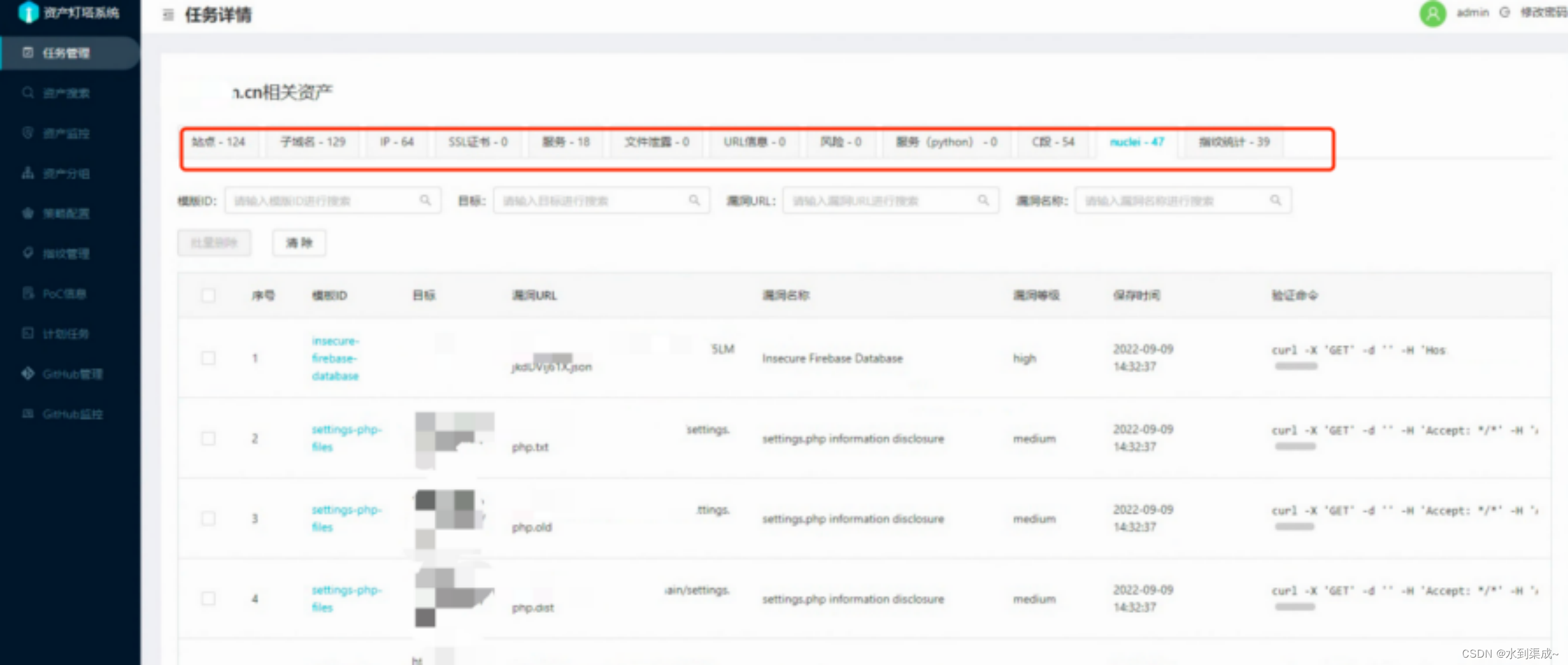Click the 资产灯塔系统 logo icon
The image size is (1568, 665).
coord(28,12)
